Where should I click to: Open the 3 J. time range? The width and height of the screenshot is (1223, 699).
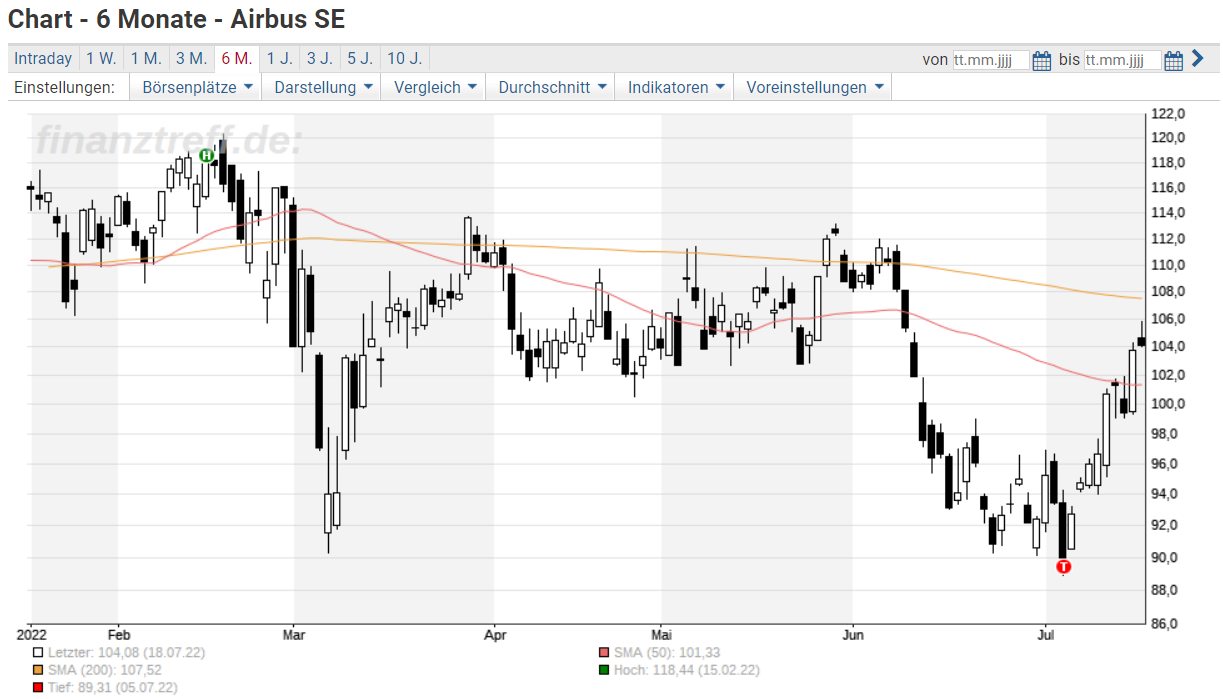tap(320, 59)
